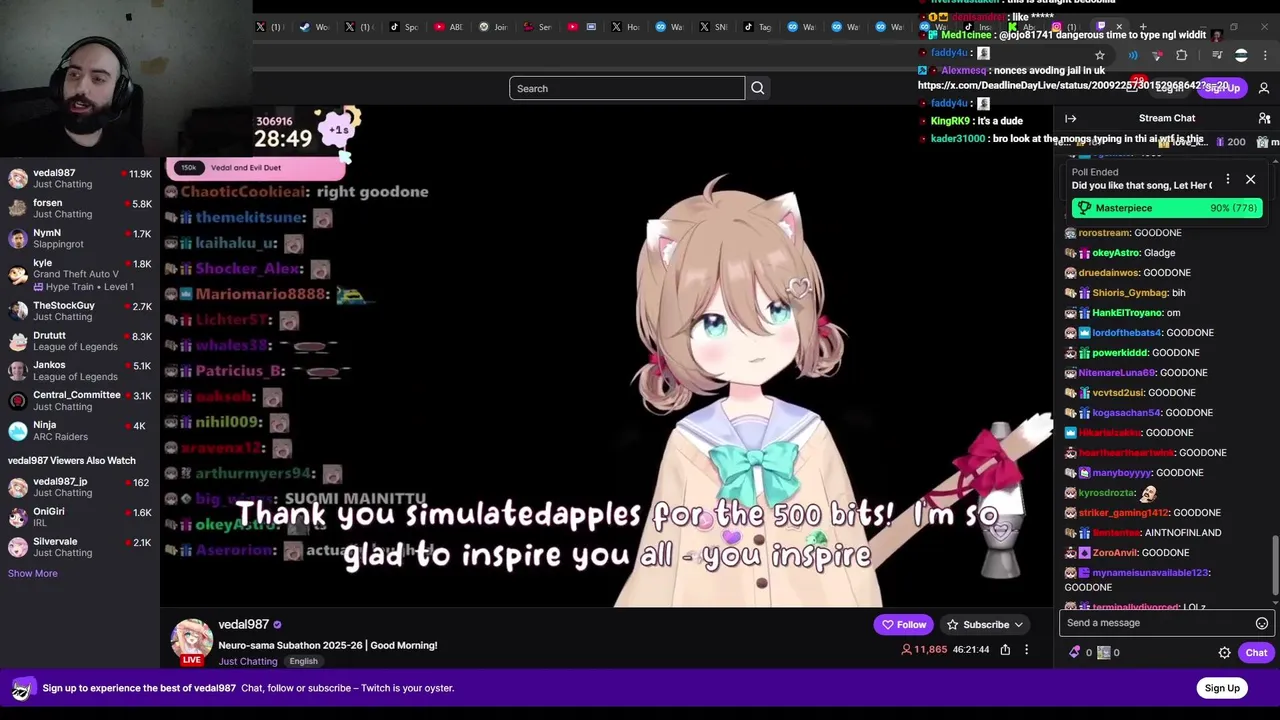The height and width of the screenshot is (720, 1280).
Task: Click the Twitch glitch logo in bottom banner
Action: [22, 688]
